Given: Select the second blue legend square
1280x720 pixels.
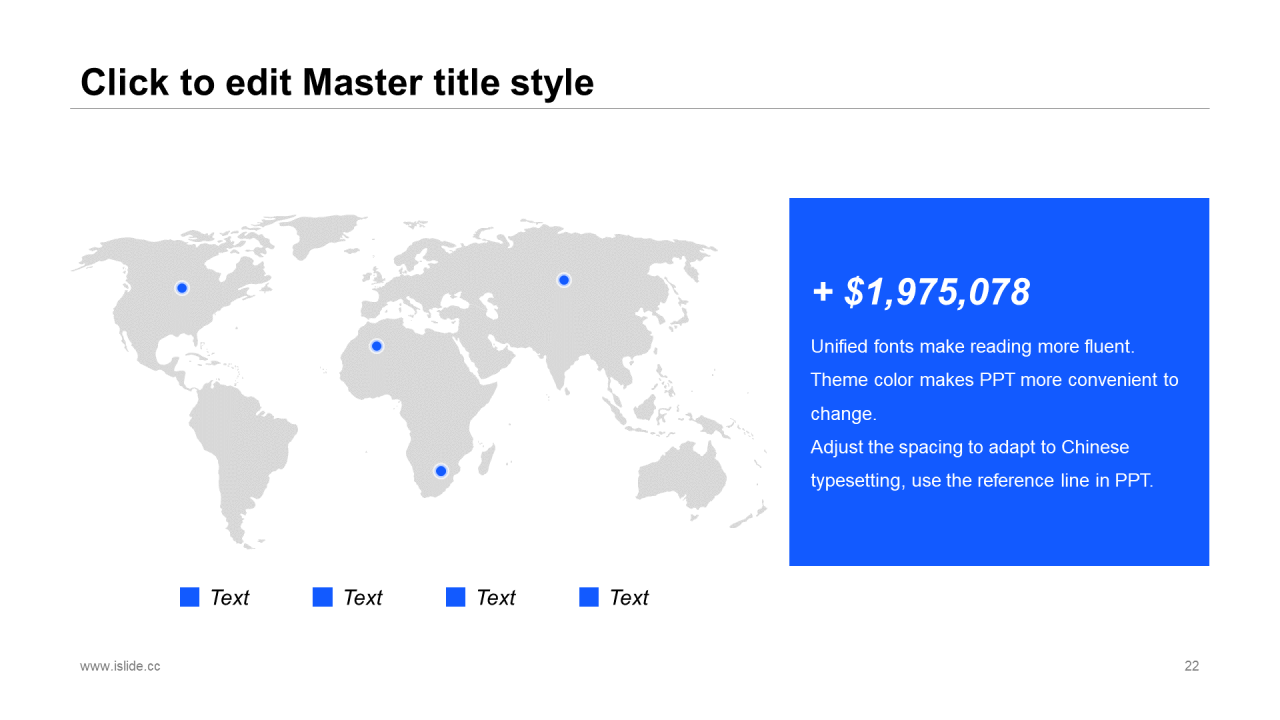Looking at the screenshot, I should [x=322, y=597].
